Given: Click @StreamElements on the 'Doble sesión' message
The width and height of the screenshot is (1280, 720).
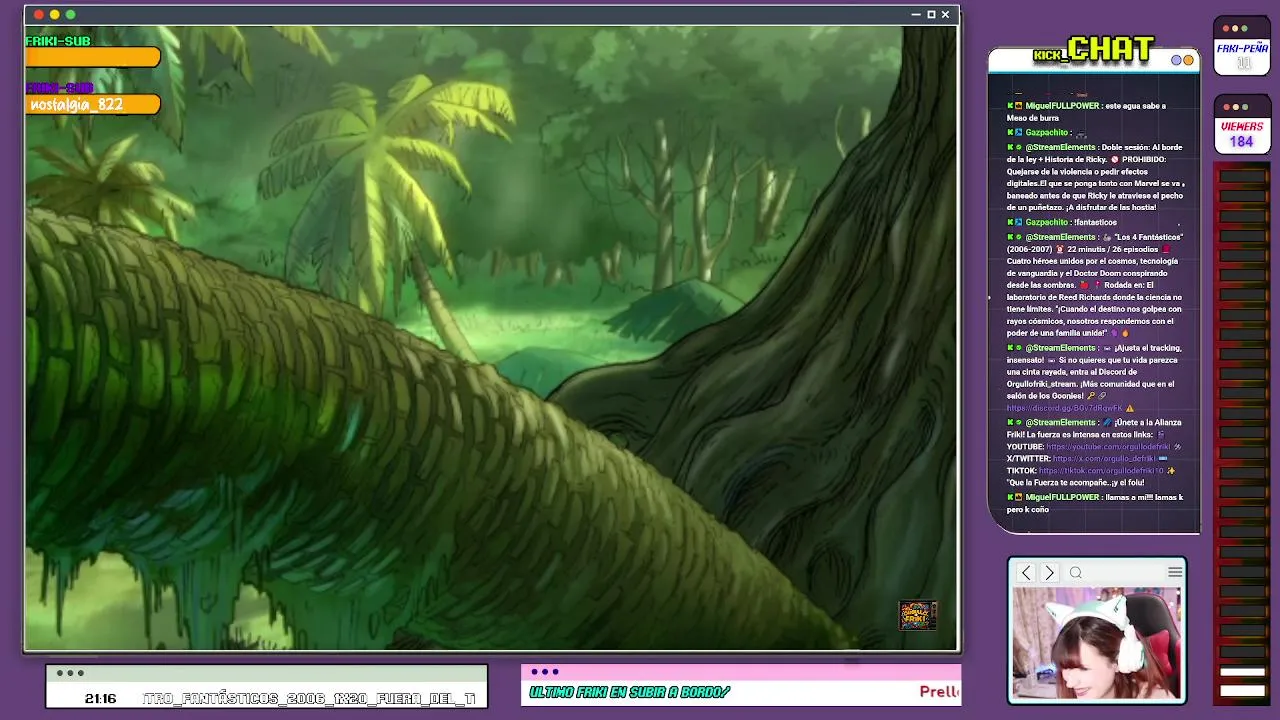Looking at the screenshot, I should (1060, 148).
